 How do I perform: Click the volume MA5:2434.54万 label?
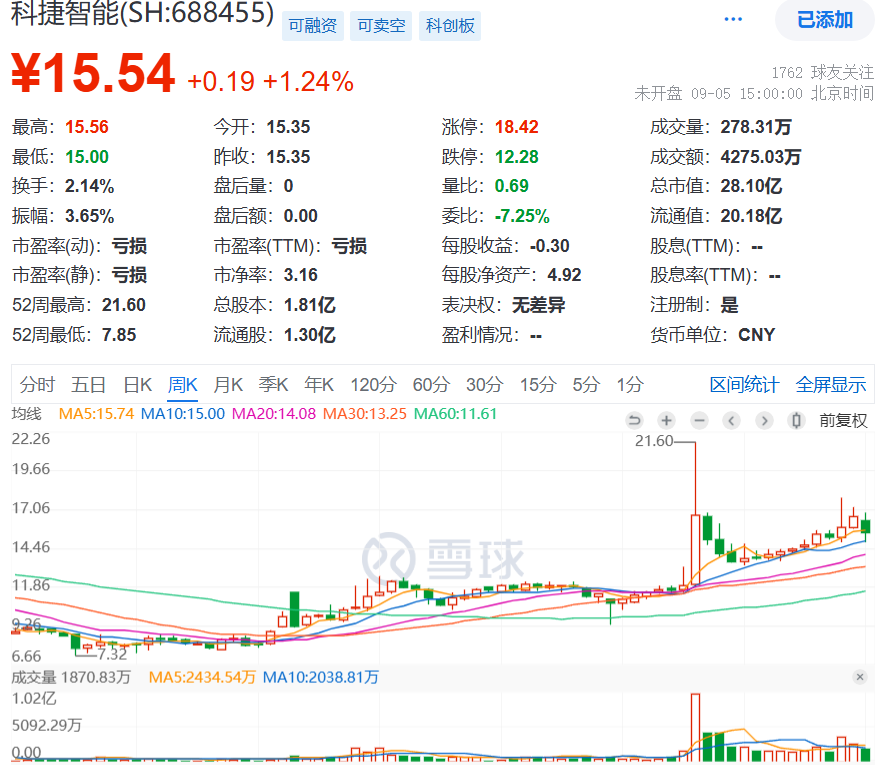[x=202, y=677]
